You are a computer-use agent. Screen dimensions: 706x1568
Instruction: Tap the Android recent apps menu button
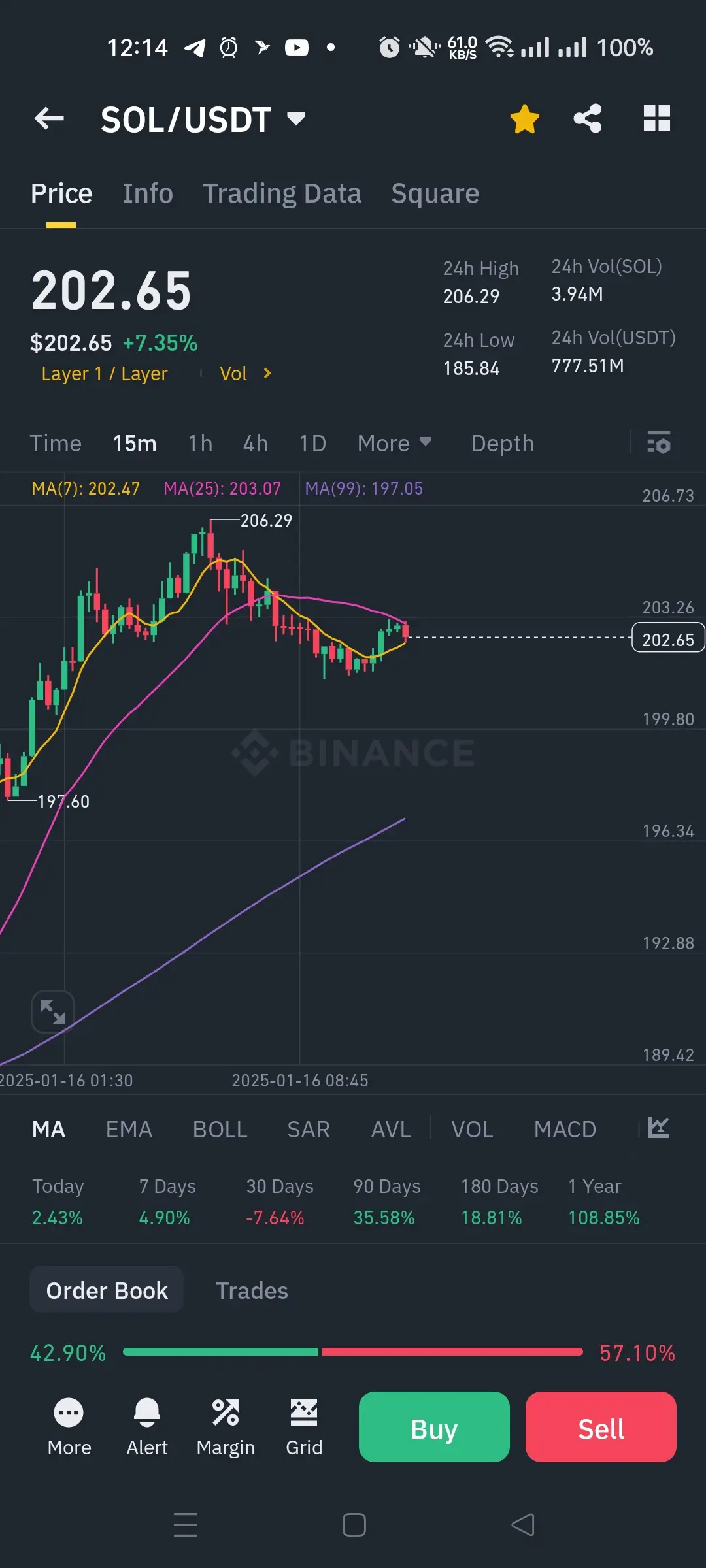pyautogui.click(x=186, y=1525)
